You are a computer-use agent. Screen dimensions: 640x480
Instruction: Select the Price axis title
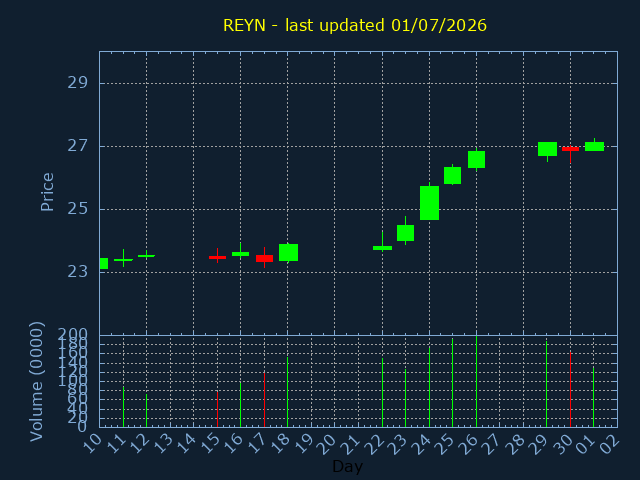(47, 192)
